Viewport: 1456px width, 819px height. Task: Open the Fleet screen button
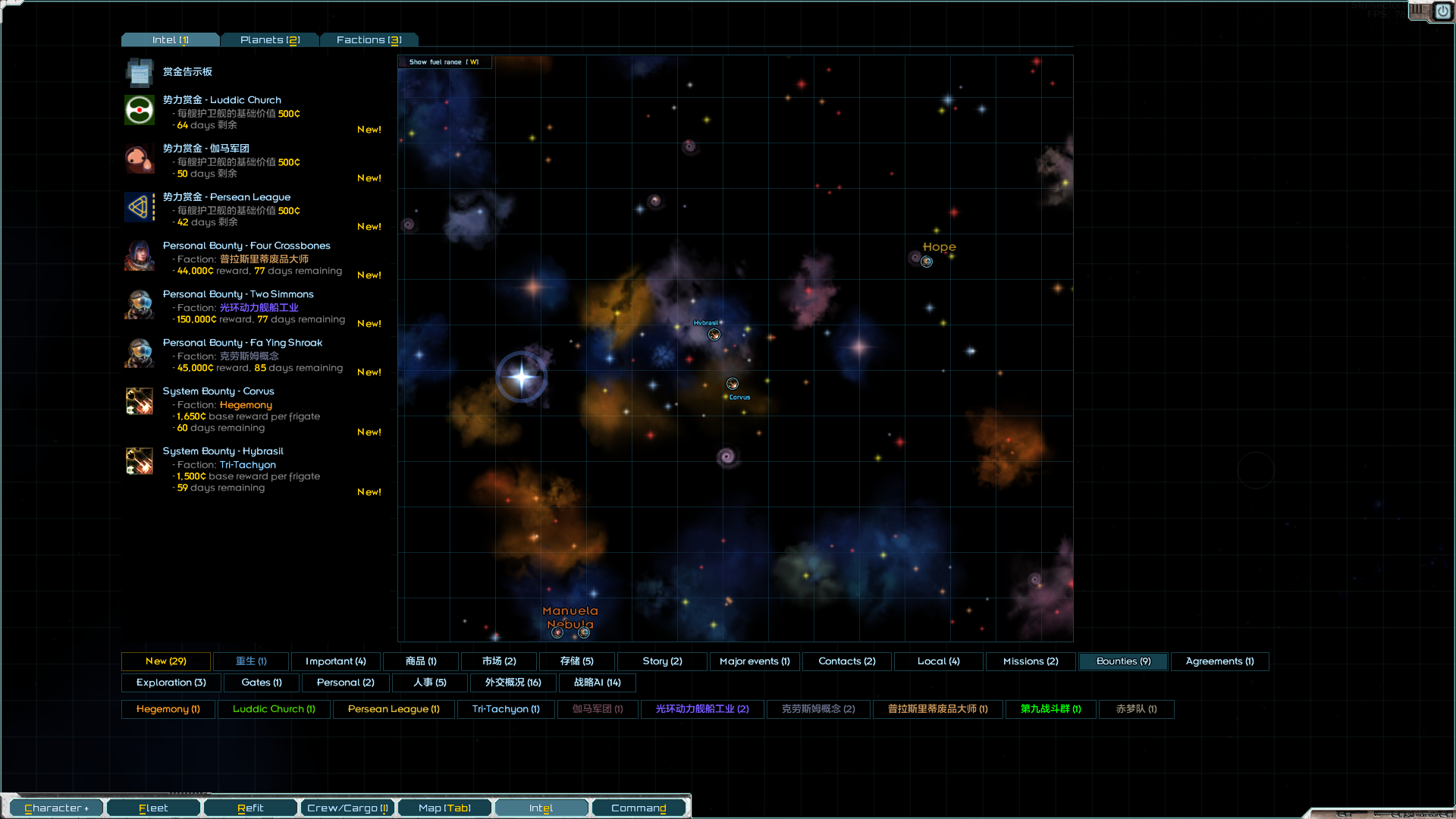153,808
